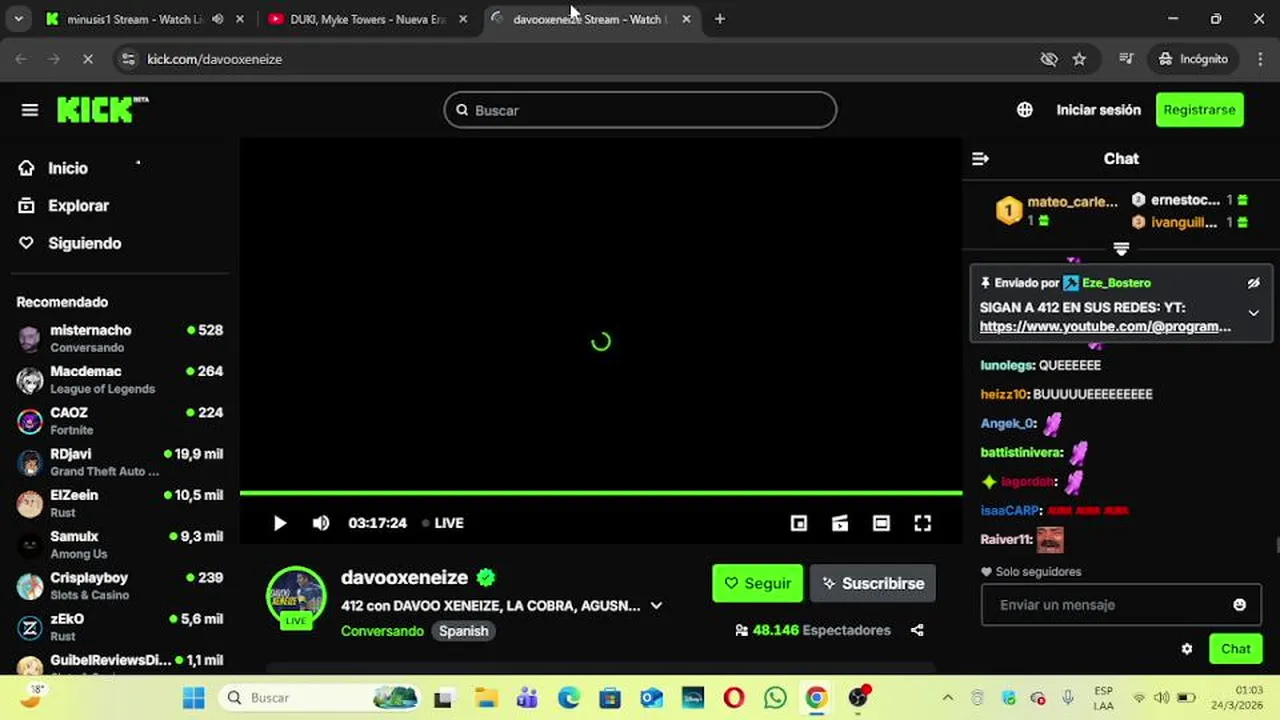This screenshot has height=720, width=1280.
Task: Show hidden system tray icons
Action: 947,698
